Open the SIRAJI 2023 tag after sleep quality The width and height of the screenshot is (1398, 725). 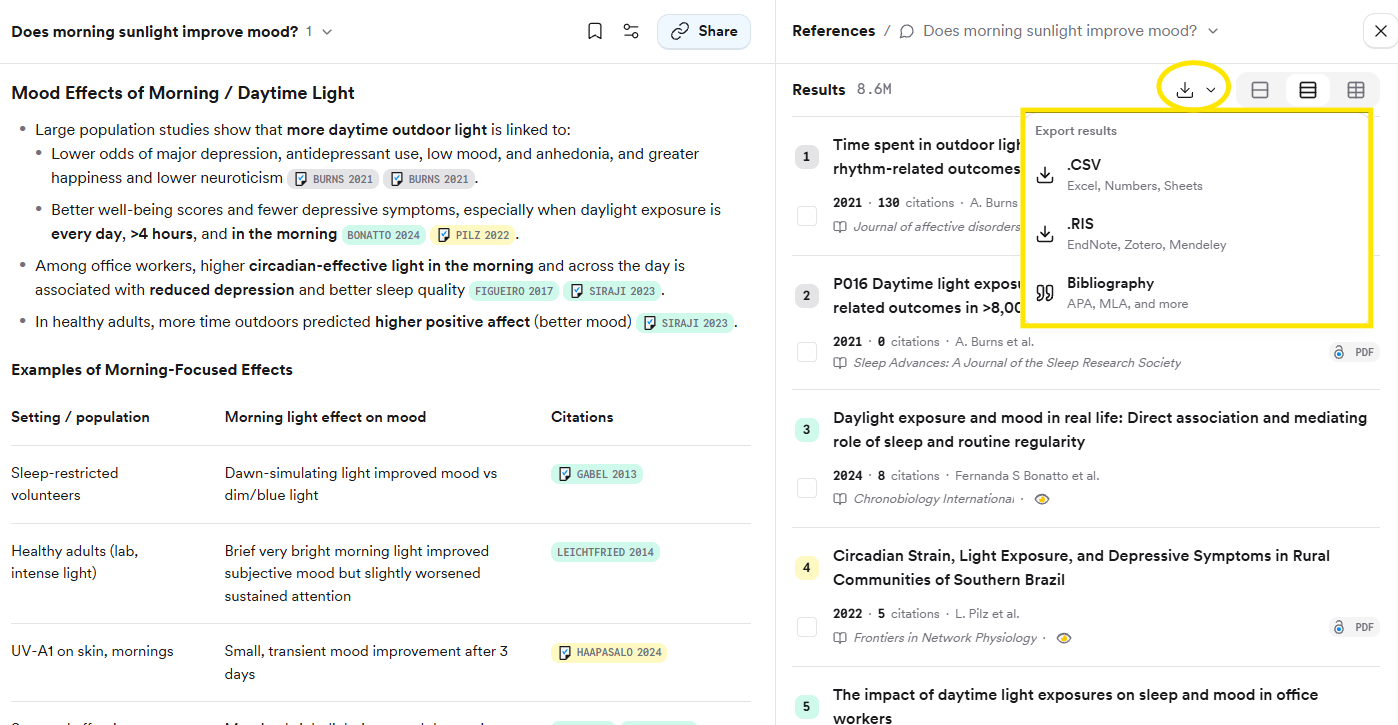click(x=612, y=291)
